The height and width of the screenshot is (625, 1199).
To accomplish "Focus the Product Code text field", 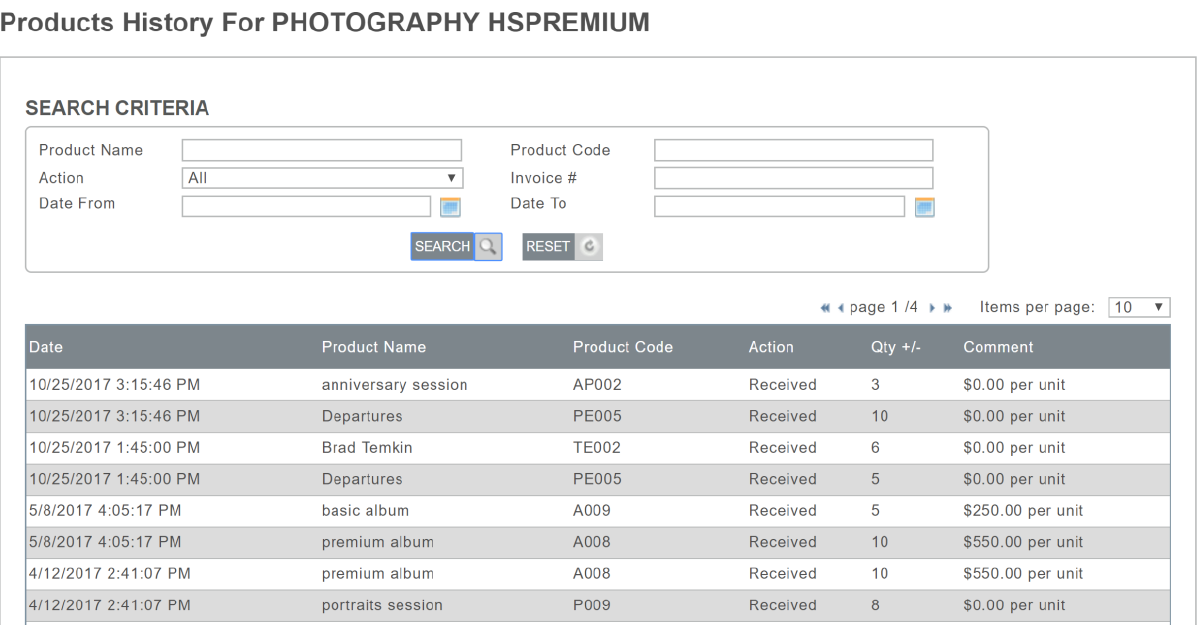I will coord(793,150).
